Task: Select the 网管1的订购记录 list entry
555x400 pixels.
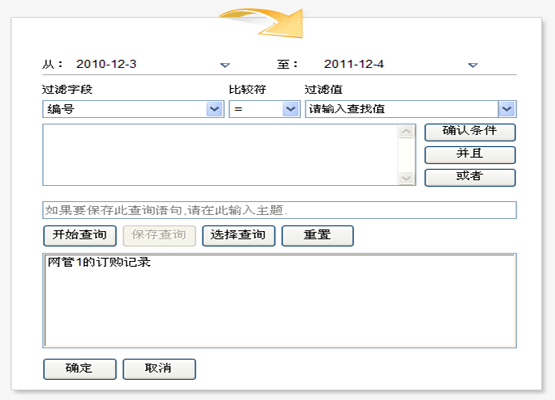Action: pos(99,262)
